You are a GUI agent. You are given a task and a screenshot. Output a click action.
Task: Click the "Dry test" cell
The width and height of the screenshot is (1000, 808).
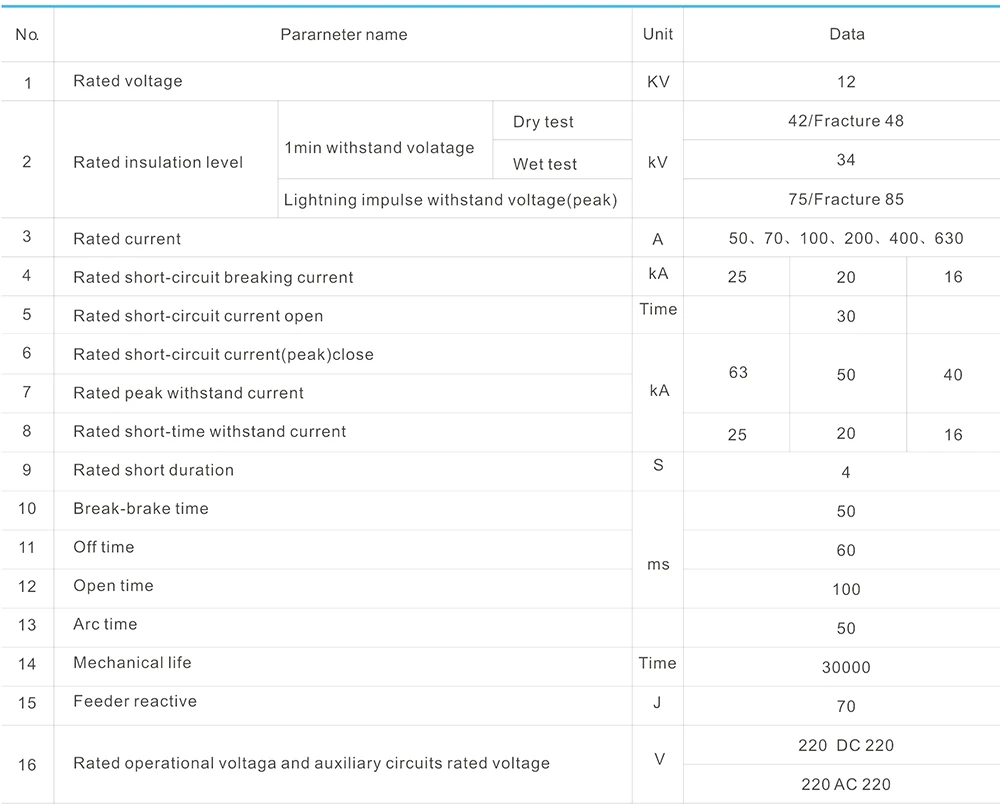pos(543,122)
